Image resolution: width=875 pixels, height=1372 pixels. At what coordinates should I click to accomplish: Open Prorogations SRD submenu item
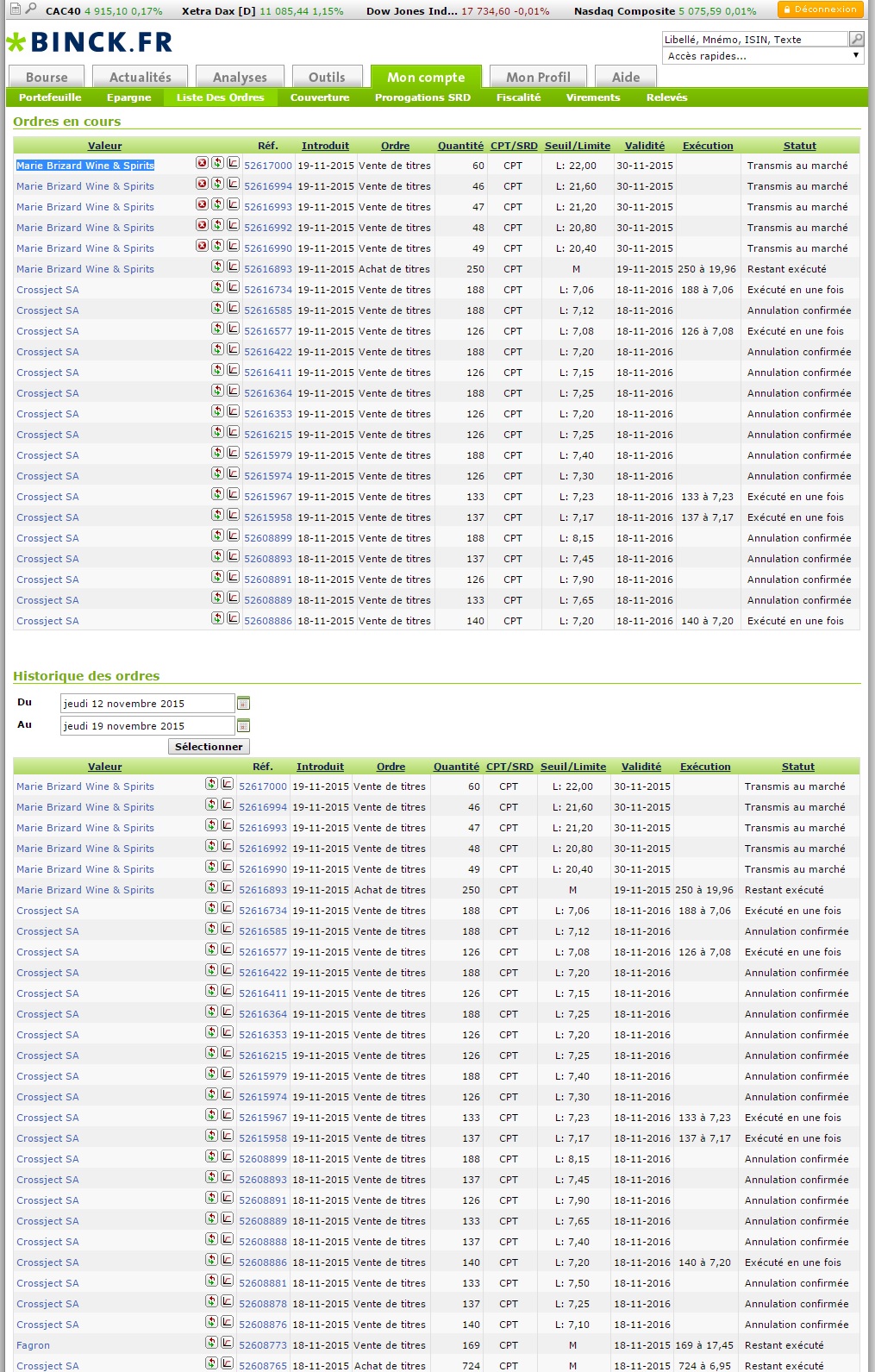(x=422, y=97)
